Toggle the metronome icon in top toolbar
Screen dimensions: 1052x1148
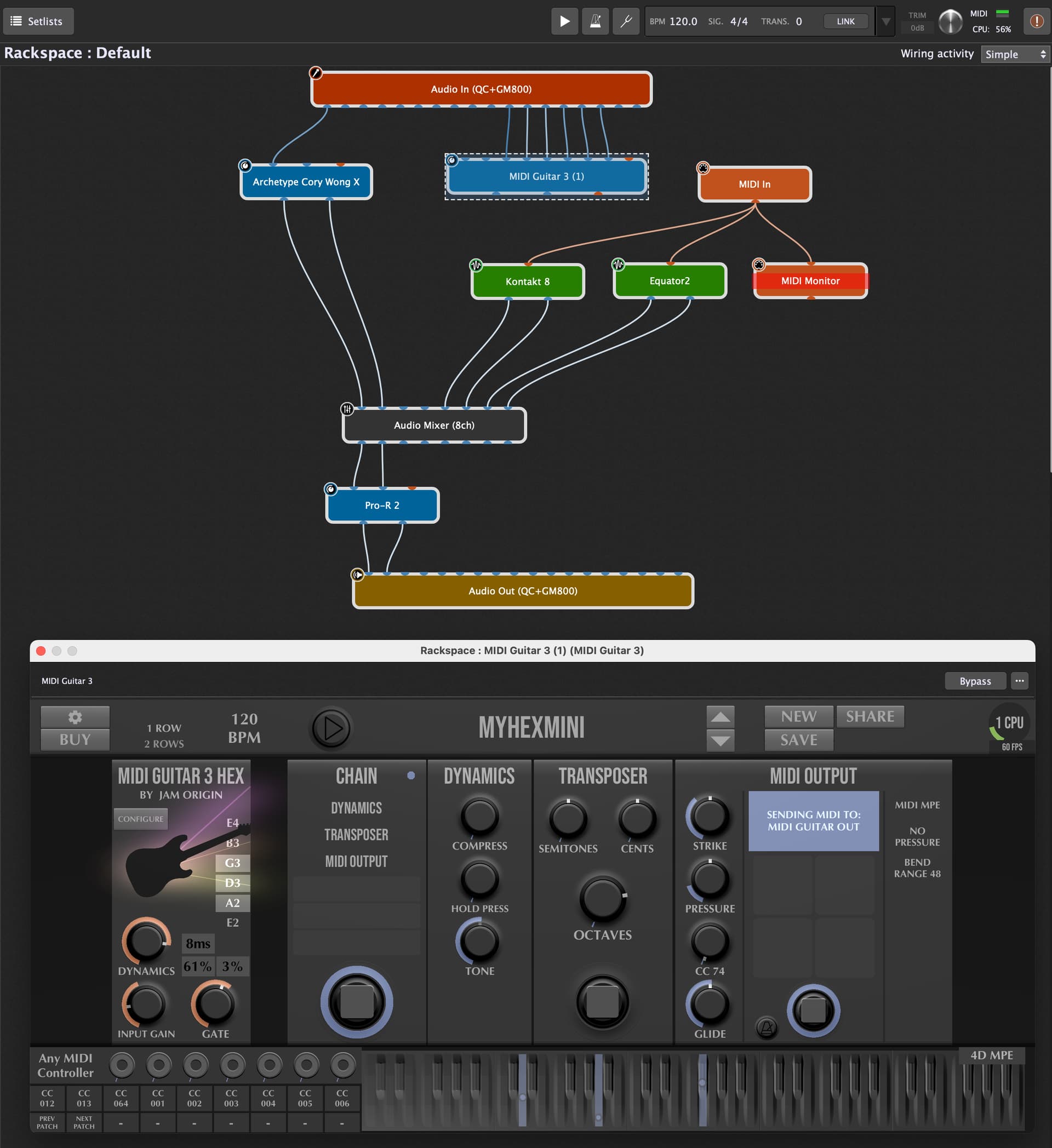[x=594, y=22]
